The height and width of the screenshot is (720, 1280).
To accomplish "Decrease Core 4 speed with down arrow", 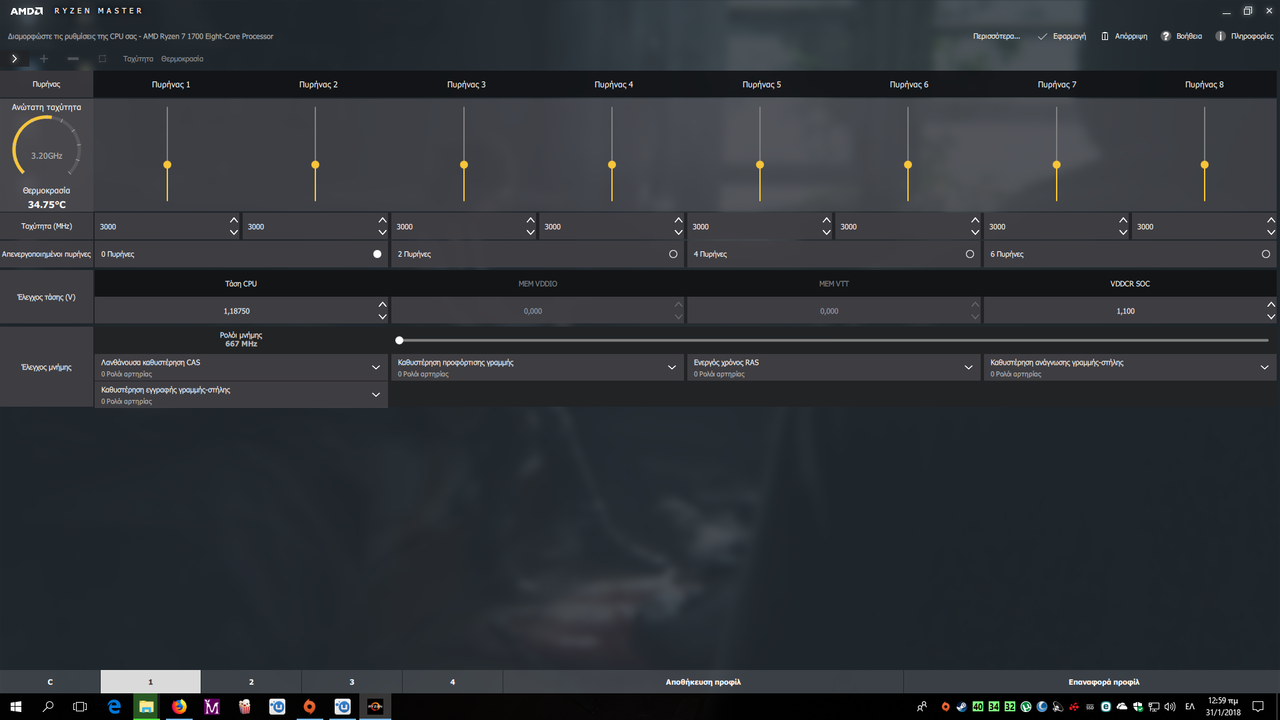I will pyautogui.click(x=678, y=232).
